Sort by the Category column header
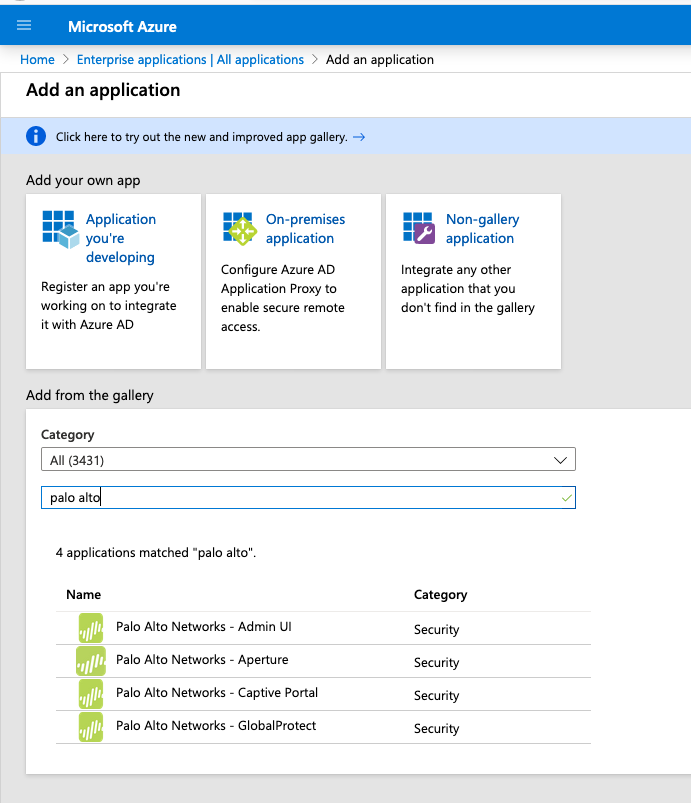Screen dimensions: 691x803 coord(440,594)
